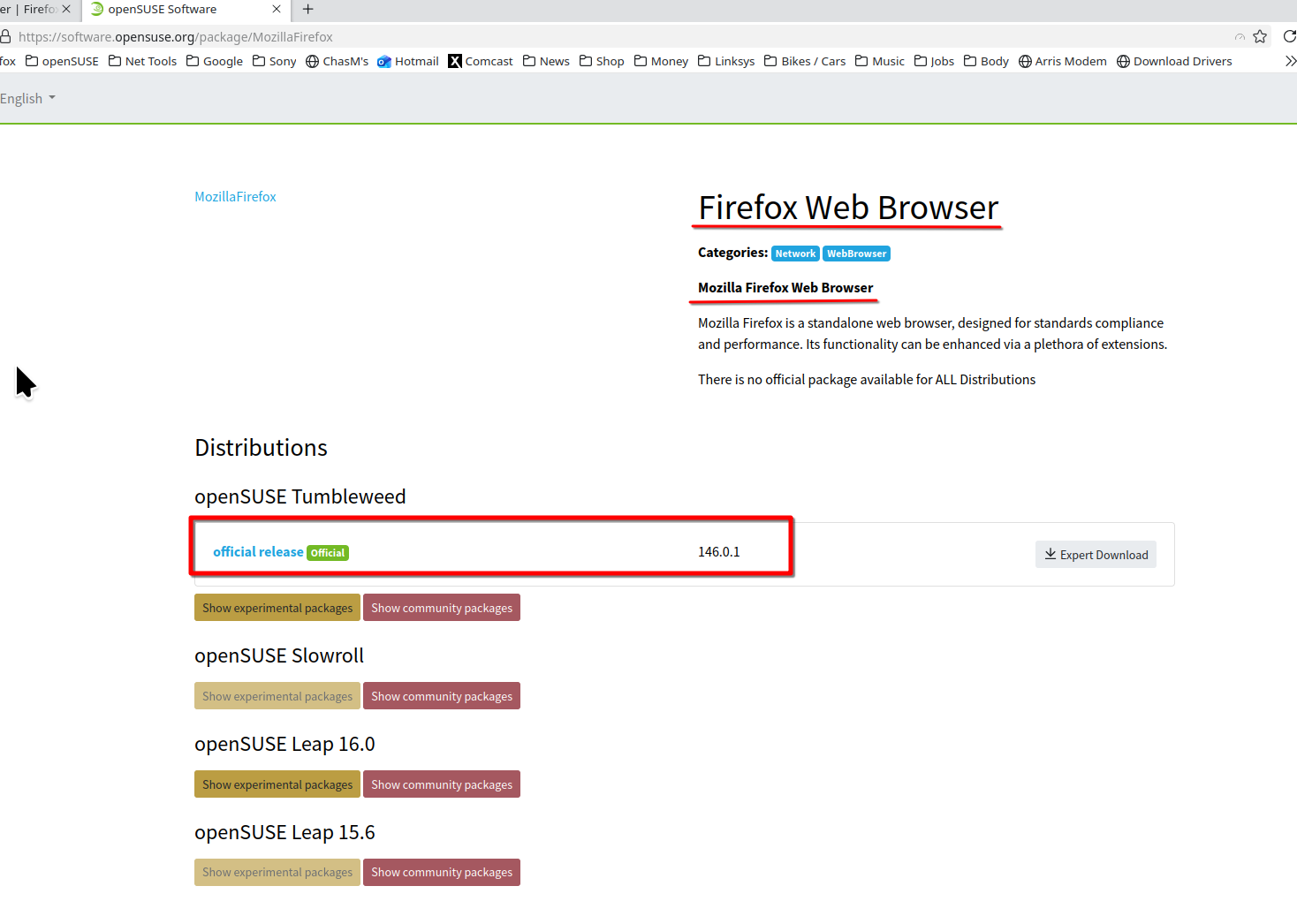Open the Bikes / Cars bookmarks folder
The image size is (1297, 924).
805,61
